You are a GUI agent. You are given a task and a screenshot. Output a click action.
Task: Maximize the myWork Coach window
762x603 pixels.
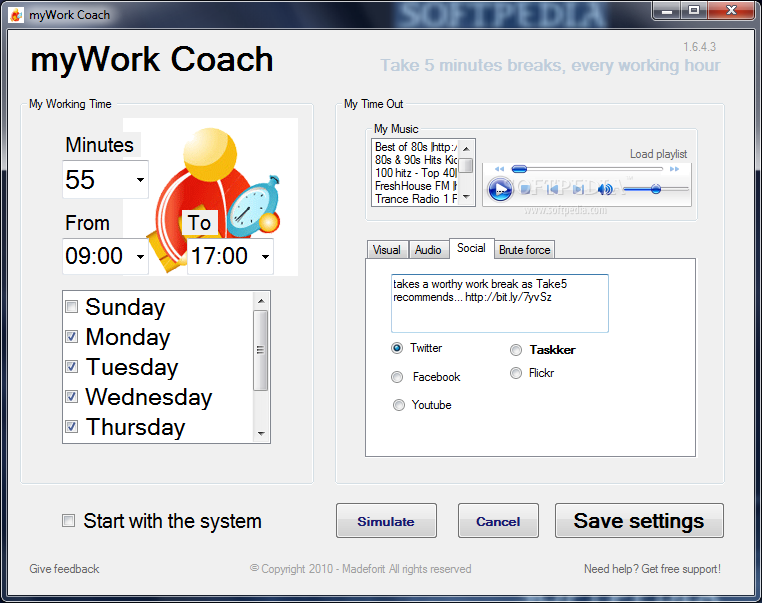pyautogui.click(x=694, y=11)
